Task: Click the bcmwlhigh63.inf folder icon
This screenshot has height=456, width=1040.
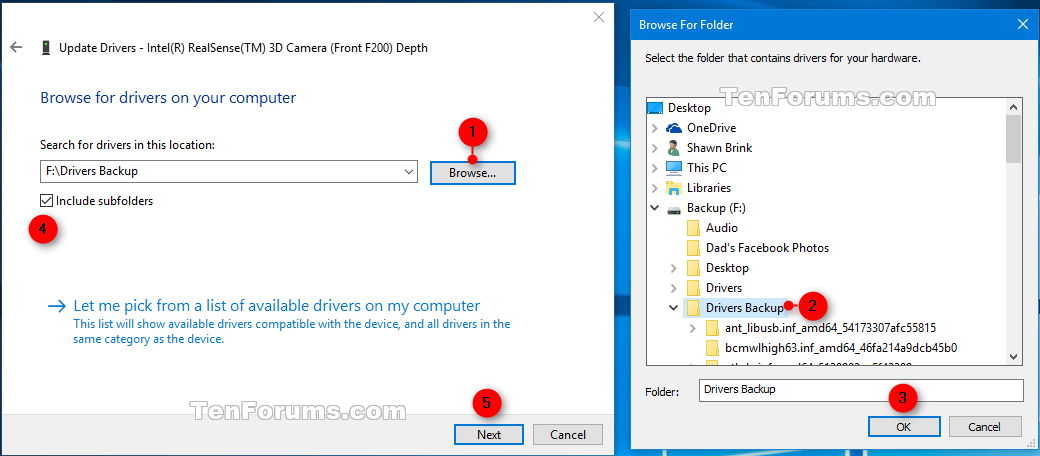Action: 712,347
